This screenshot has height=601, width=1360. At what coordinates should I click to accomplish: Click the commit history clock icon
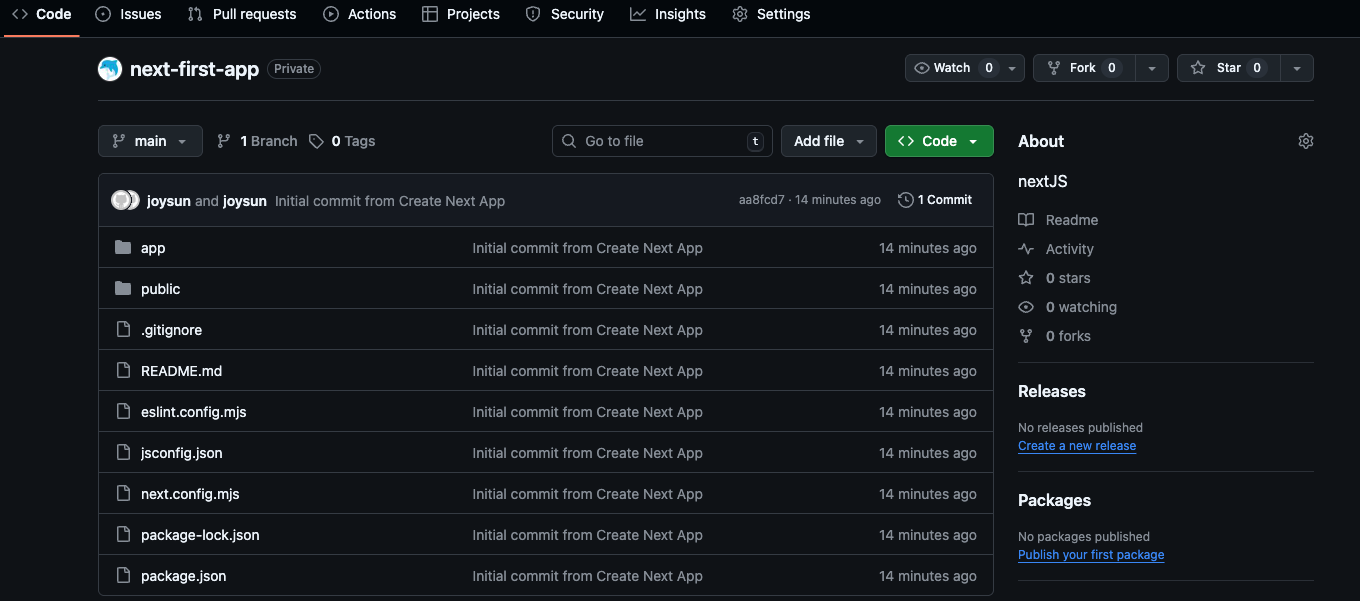pos(906,200)
